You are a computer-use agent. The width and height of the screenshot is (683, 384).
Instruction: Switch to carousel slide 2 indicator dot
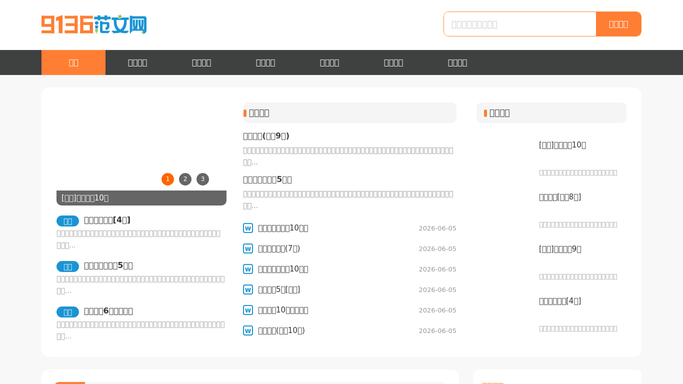click(185, 179)
